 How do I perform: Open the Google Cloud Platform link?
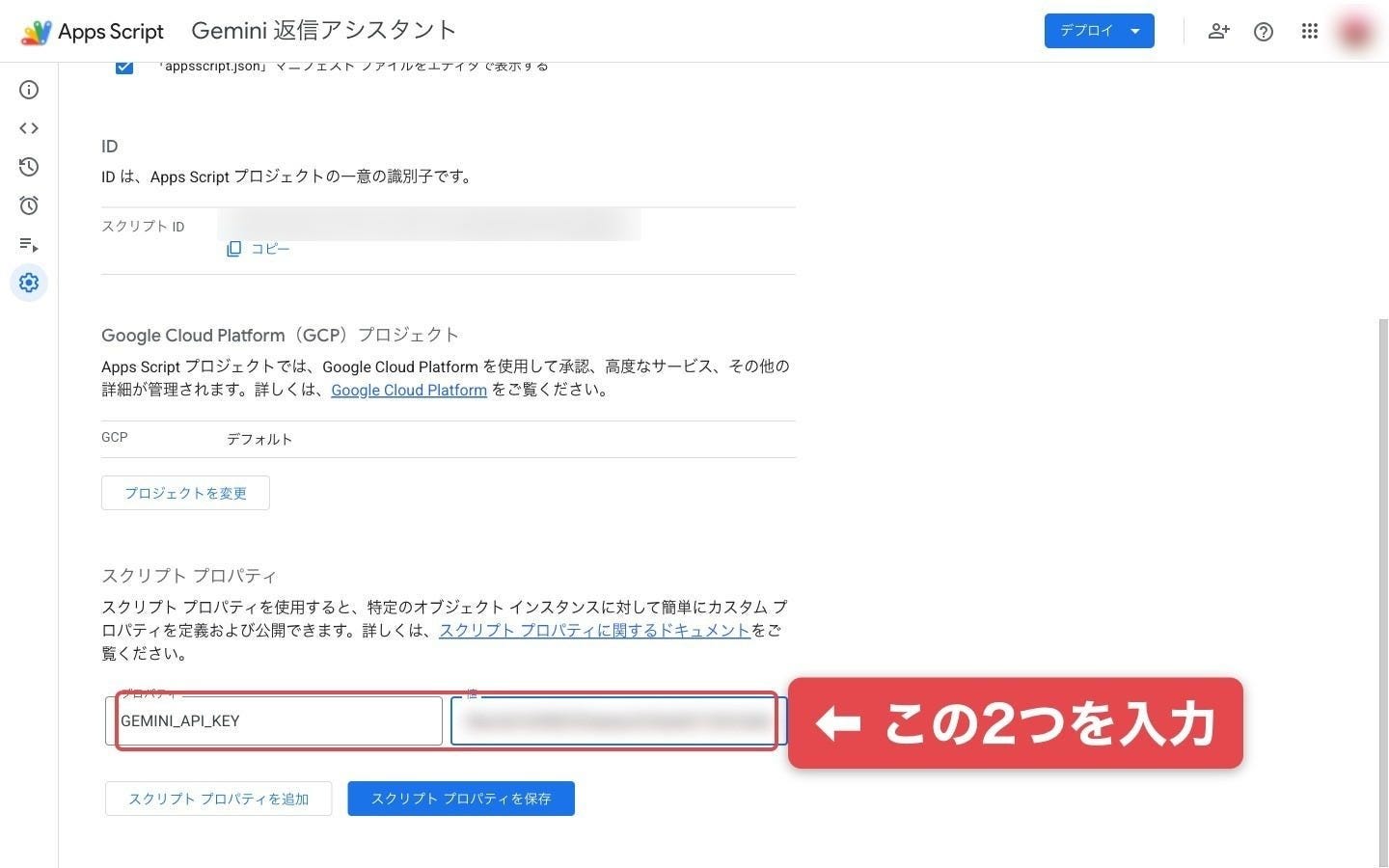pos(409,390)
